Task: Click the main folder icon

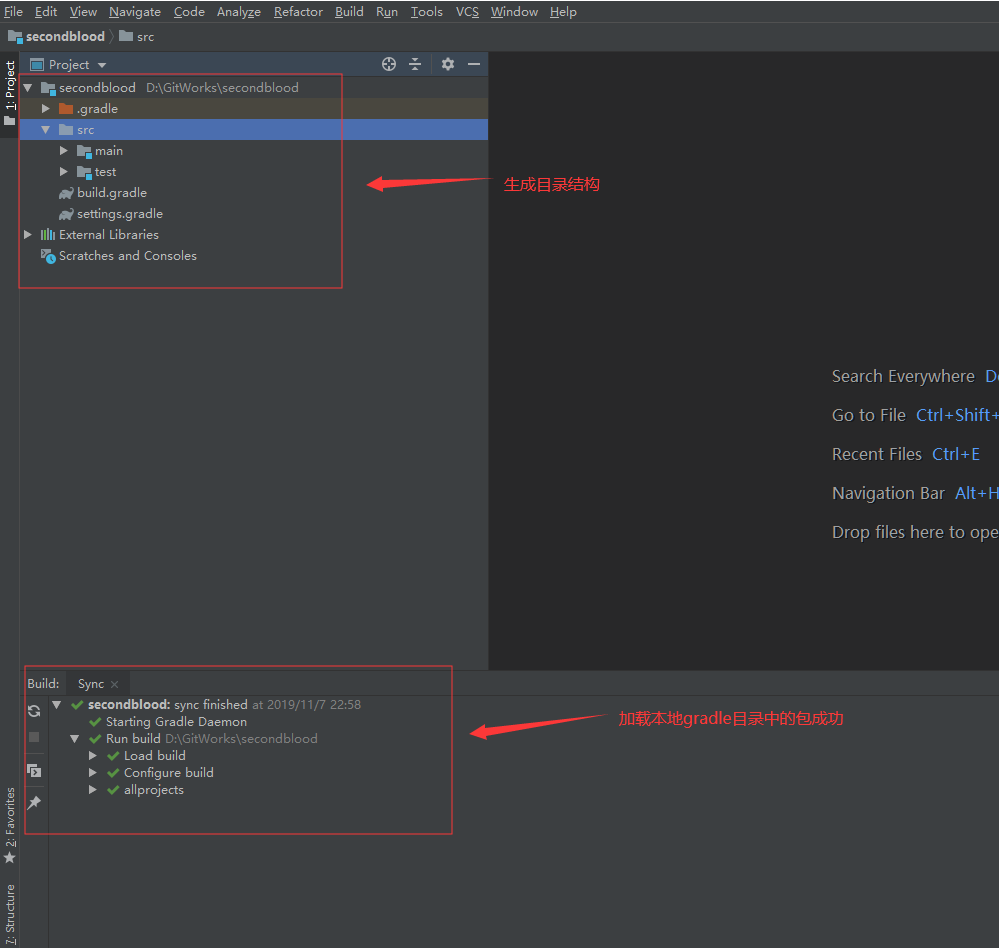Action: (x=84, y=151)
